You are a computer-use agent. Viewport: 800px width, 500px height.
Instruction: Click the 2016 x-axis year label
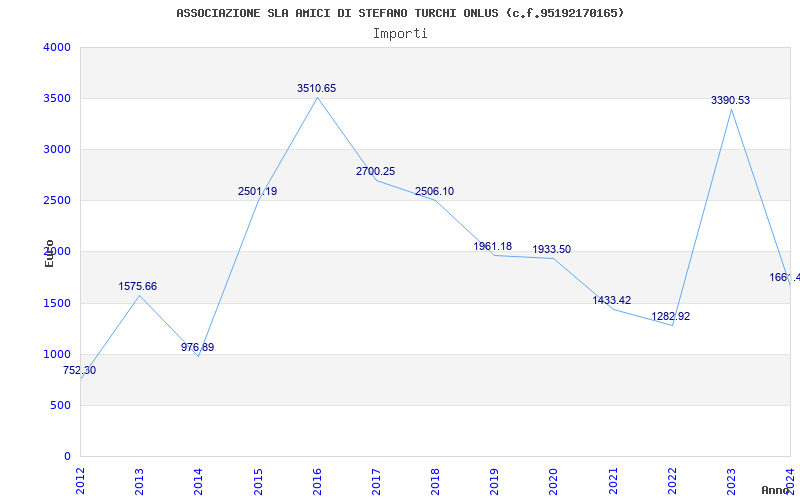pyautogui.click(x=317, y=479)
